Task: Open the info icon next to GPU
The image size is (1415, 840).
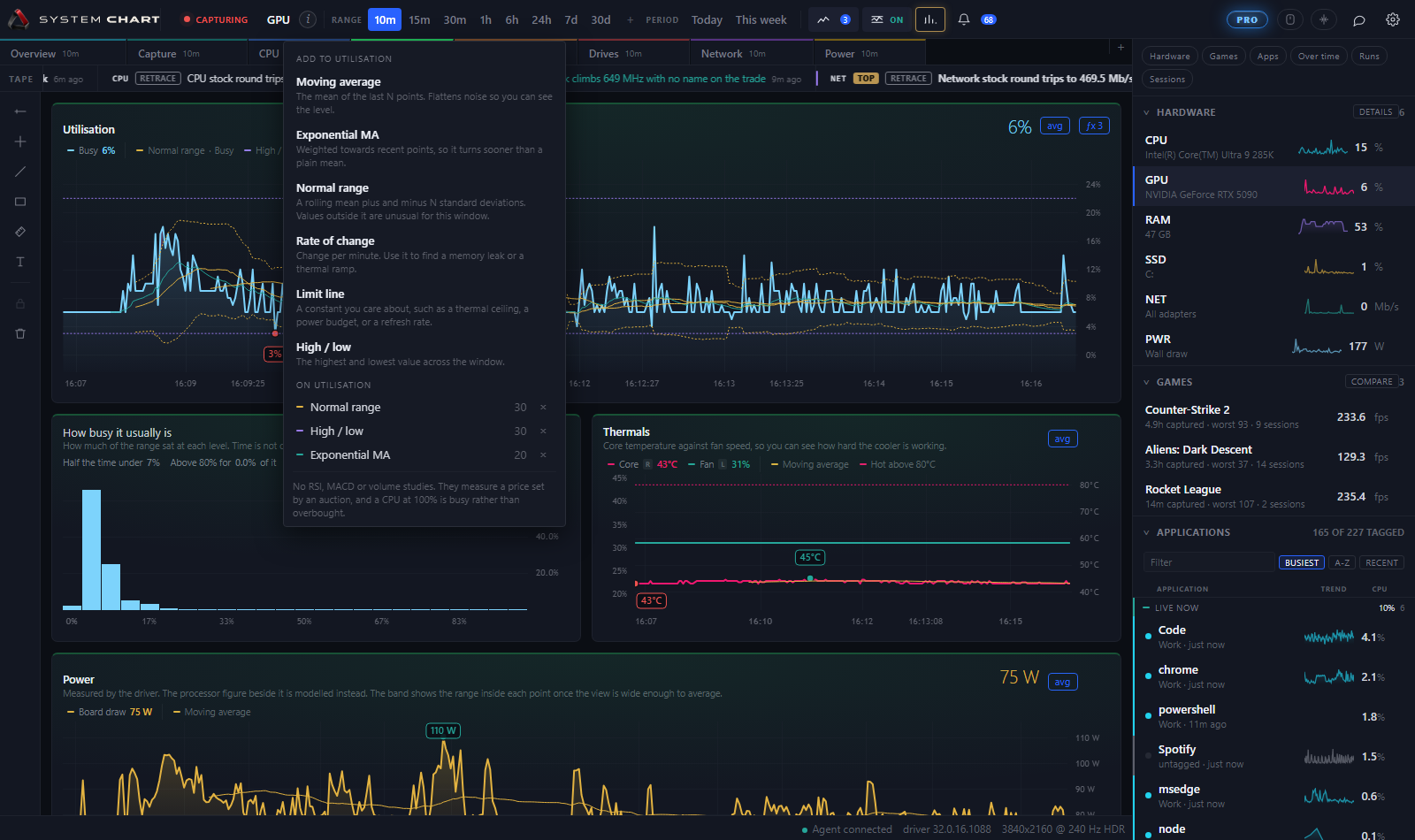Action: coord(308,19)
